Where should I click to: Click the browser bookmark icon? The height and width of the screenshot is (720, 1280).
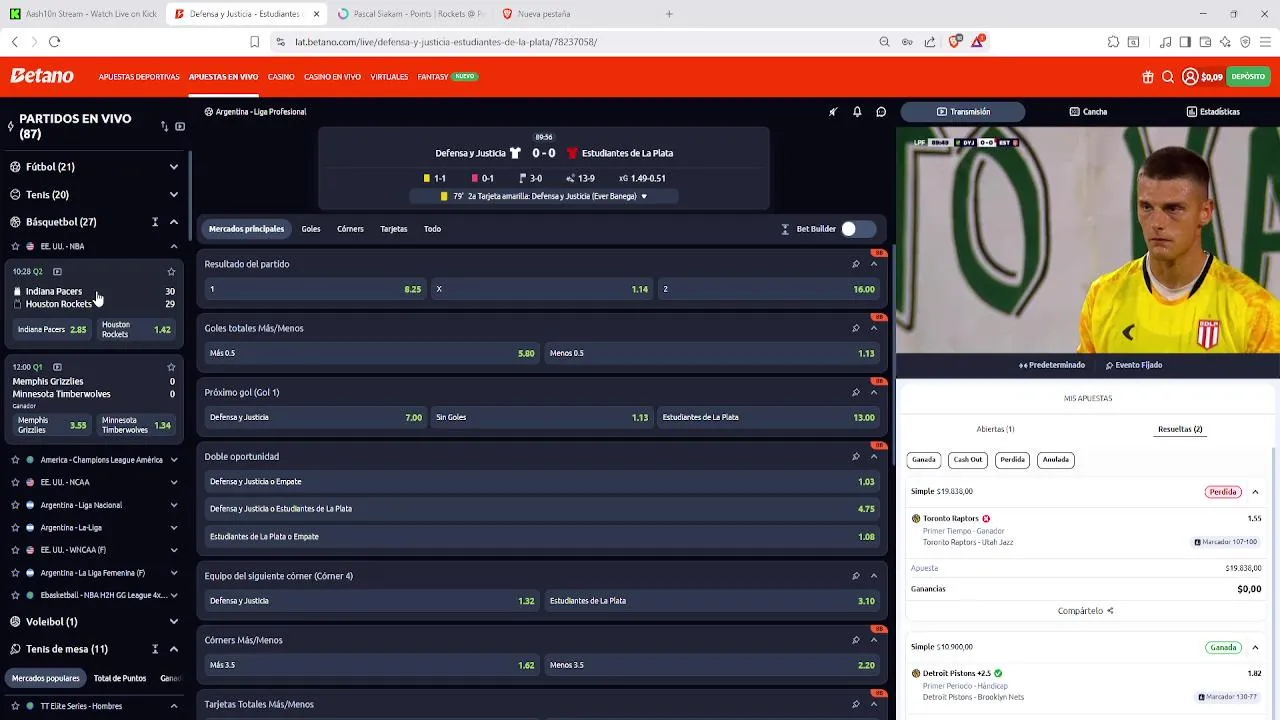254,42
